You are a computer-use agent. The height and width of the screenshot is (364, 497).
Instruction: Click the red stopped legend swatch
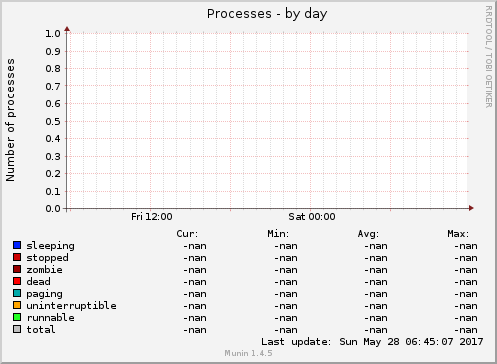click(17, 257)
